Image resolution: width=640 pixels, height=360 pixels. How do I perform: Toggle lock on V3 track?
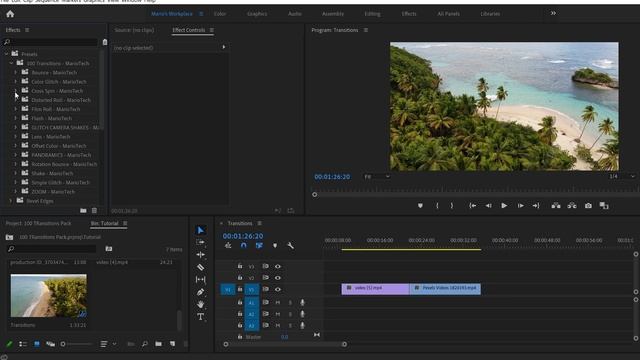coord(240,266)
